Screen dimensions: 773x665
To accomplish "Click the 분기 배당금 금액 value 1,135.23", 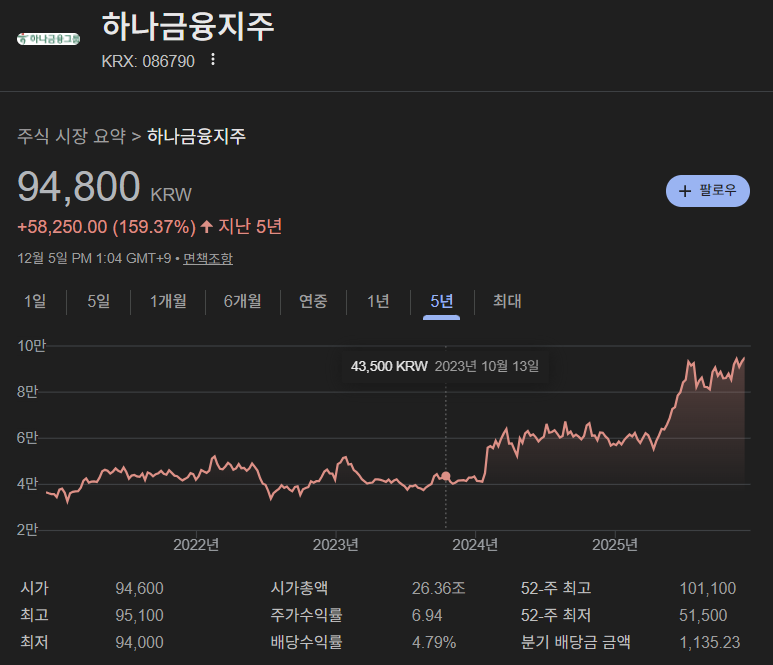I will coord(709,642).
